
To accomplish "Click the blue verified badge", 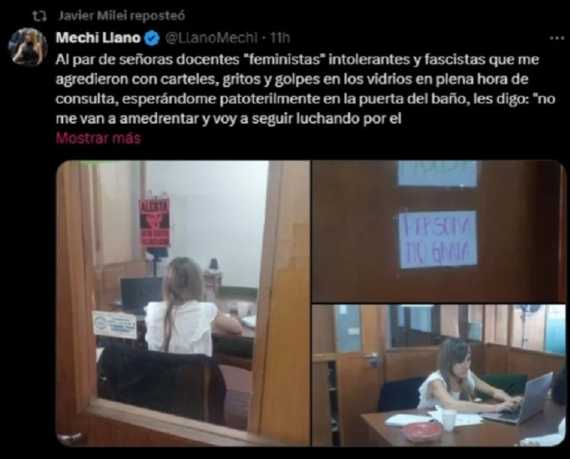I will point(152,38).
